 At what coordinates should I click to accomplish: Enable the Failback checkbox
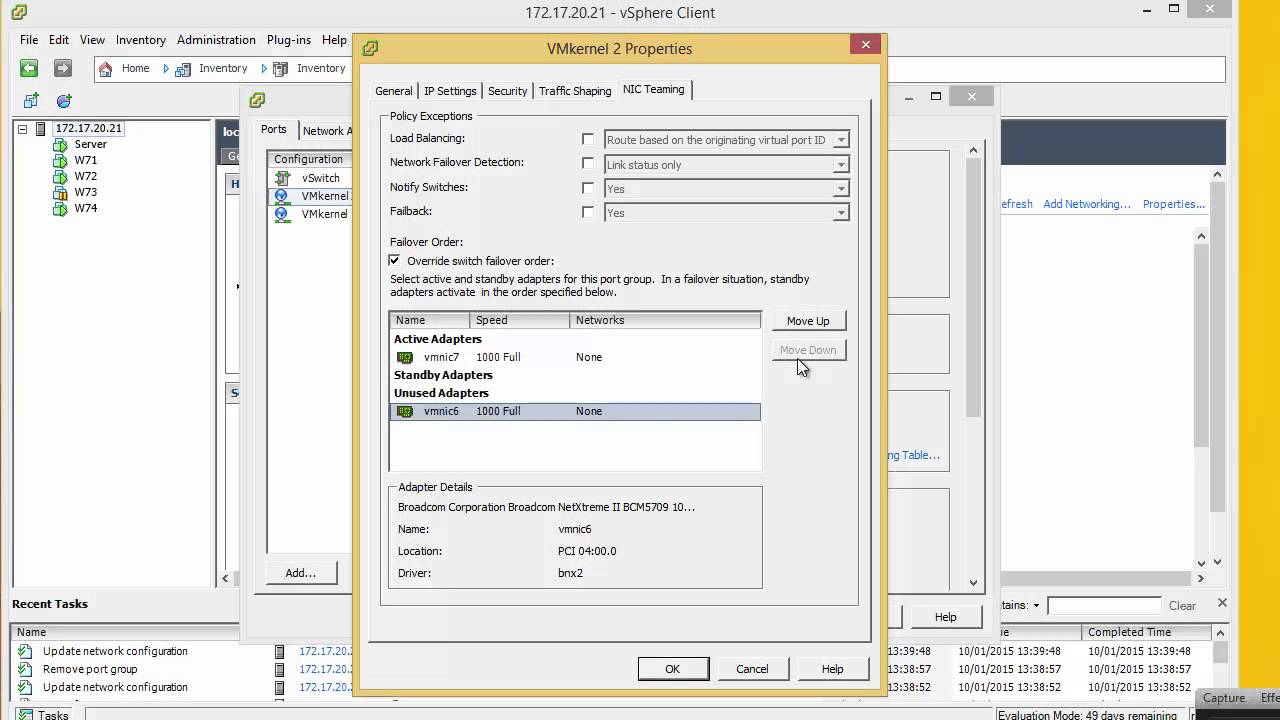coord(588,212)
